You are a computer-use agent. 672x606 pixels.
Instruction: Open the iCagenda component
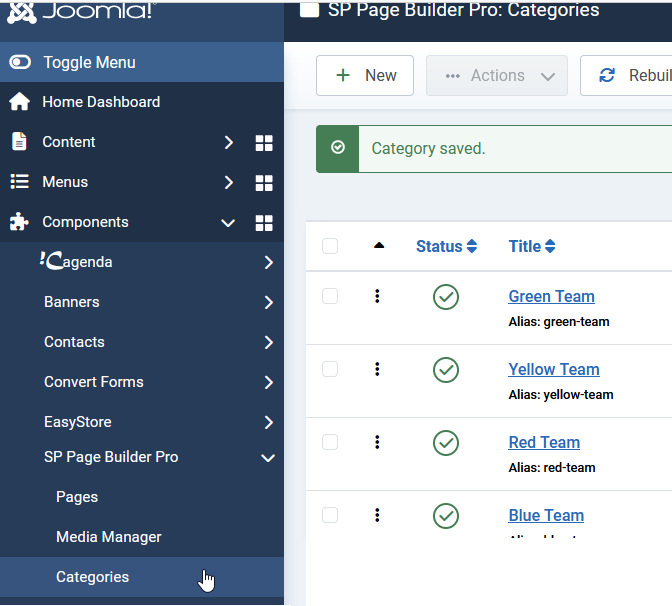[76, 261]
